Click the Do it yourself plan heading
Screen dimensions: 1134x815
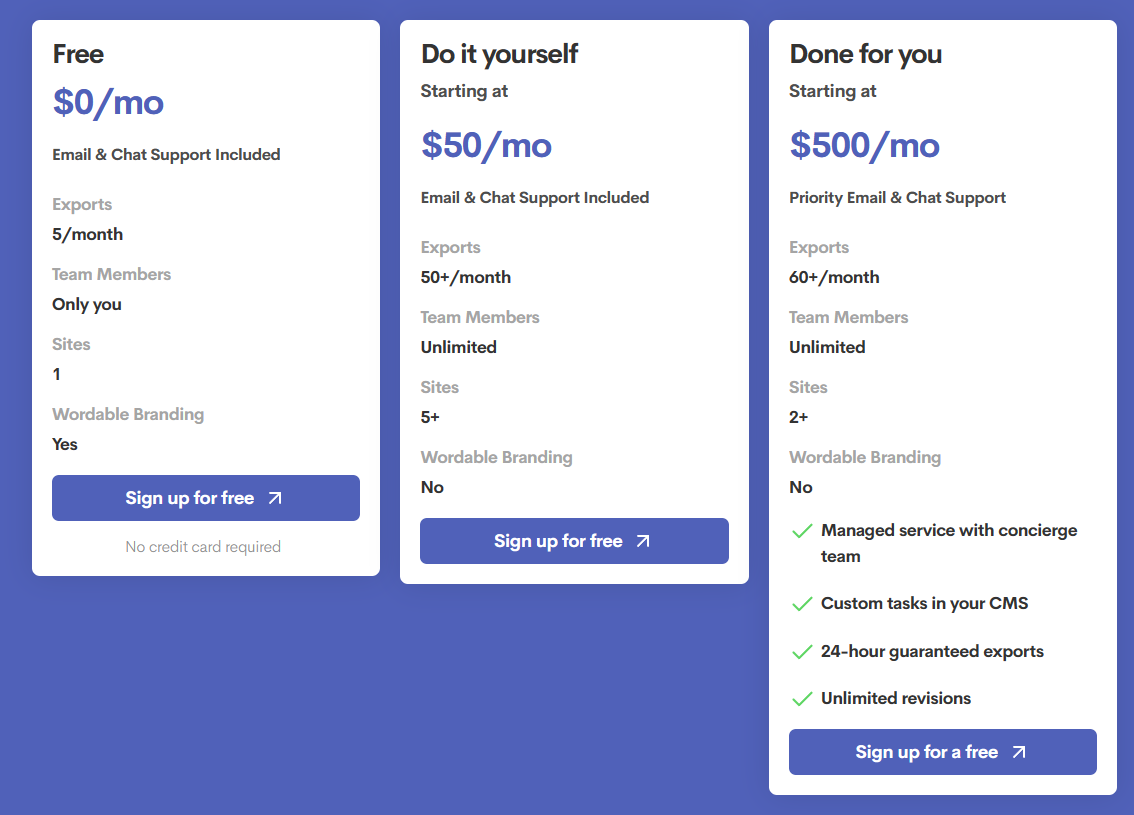(499, 54)
